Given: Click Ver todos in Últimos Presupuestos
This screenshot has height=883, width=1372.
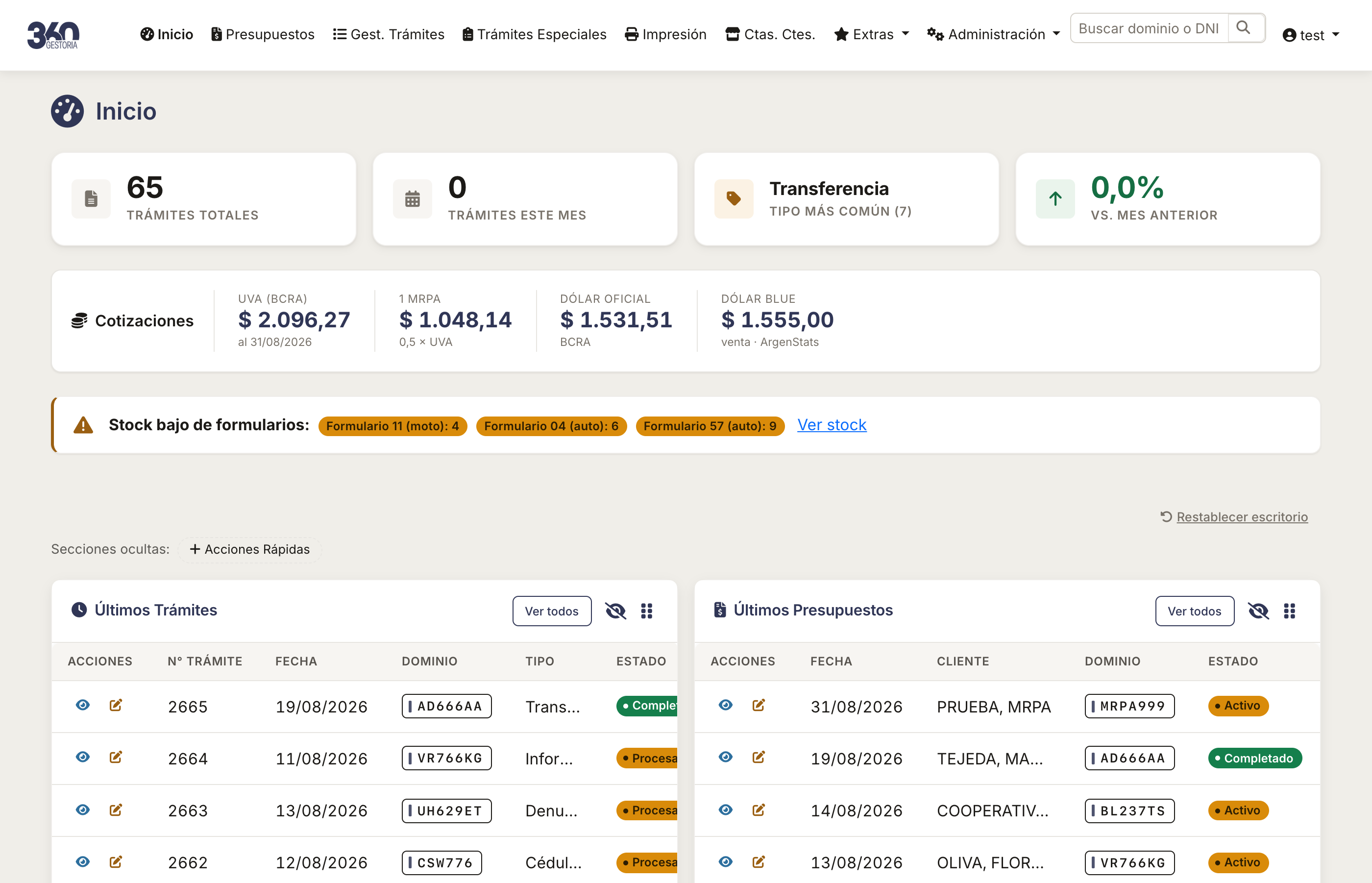Looking at the screenshot, I should [x=1194, y=611].
